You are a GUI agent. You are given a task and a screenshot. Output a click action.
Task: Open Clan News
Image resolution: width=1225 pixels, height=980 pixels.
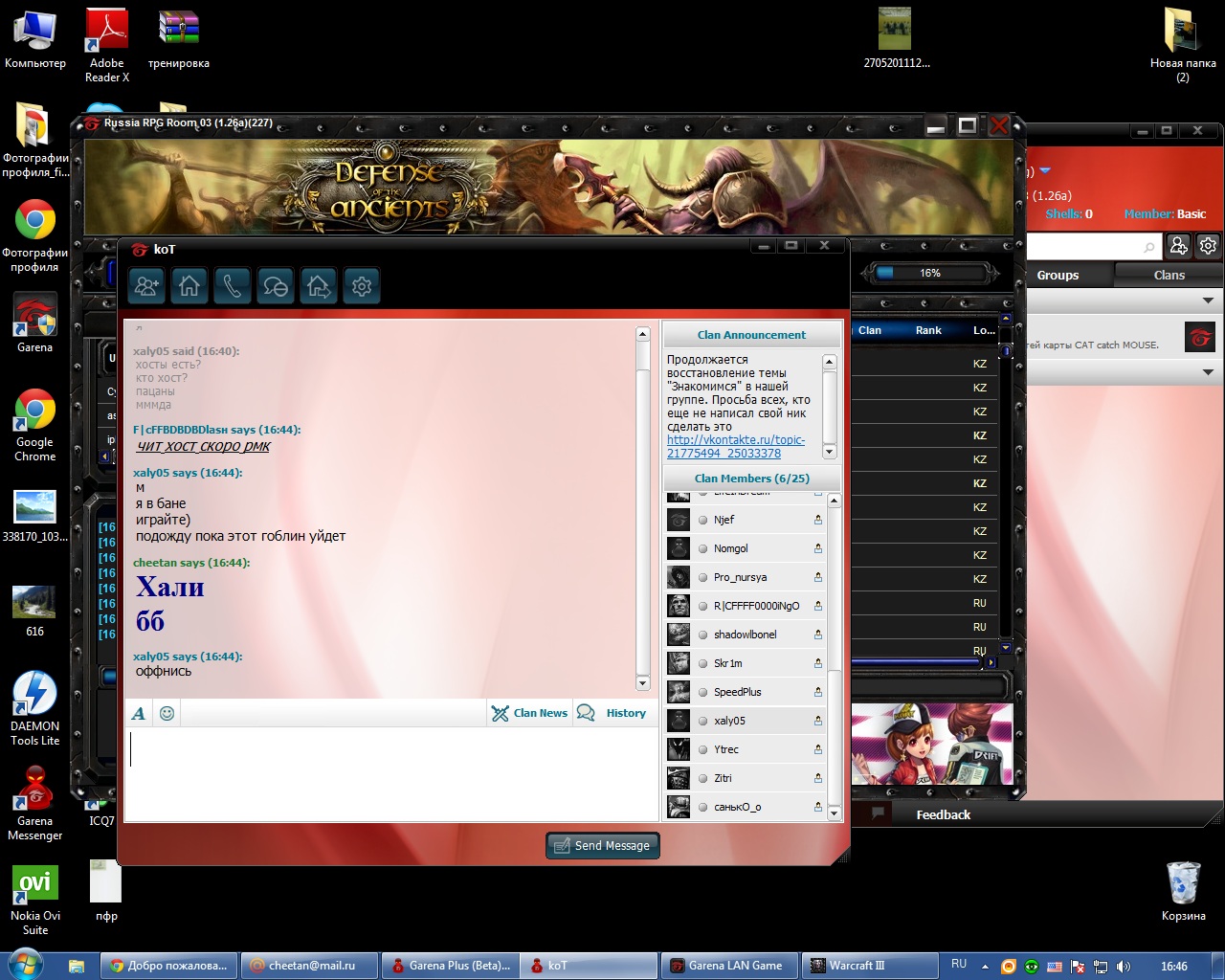pyautogui.click(x=529, y=713)
